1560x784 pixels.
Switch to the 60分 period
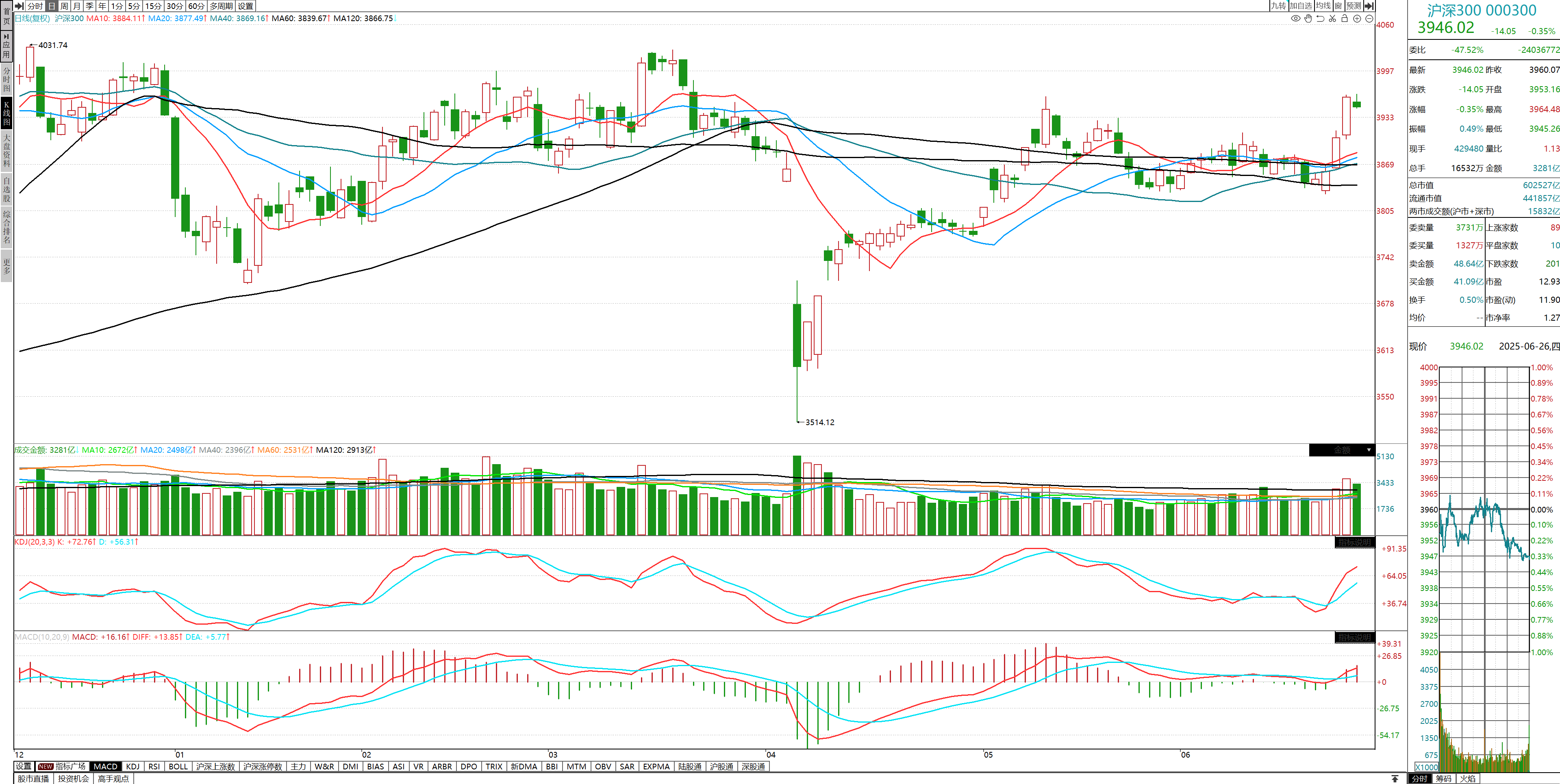click(196, 6)
